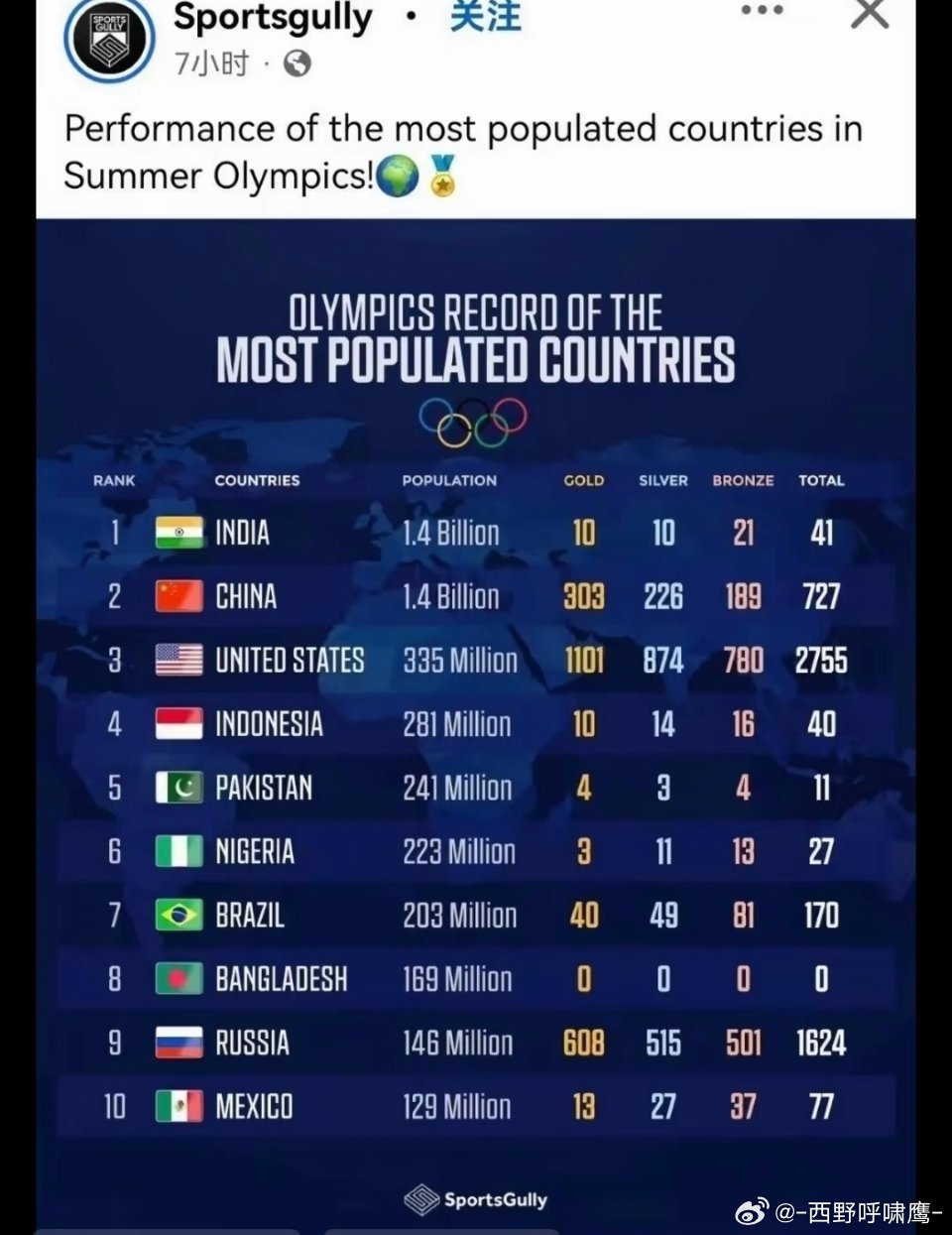The image size is (952, 1235).
Task: Click the India flag icon
Action: click(179, 533)
